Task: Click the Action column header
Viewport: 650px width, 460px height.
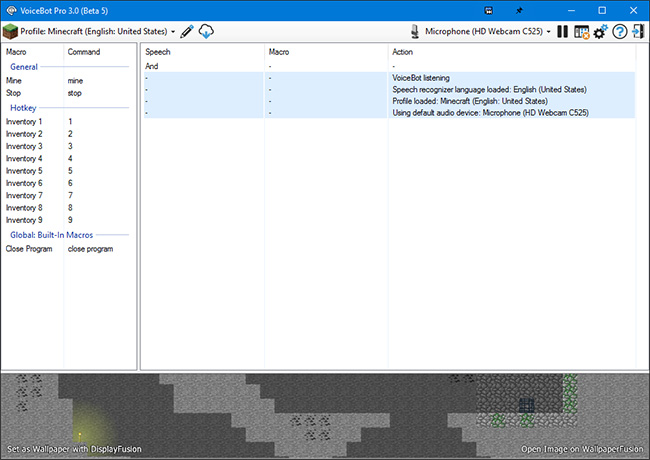Action: pyautogui.click(x=403, y=52)
